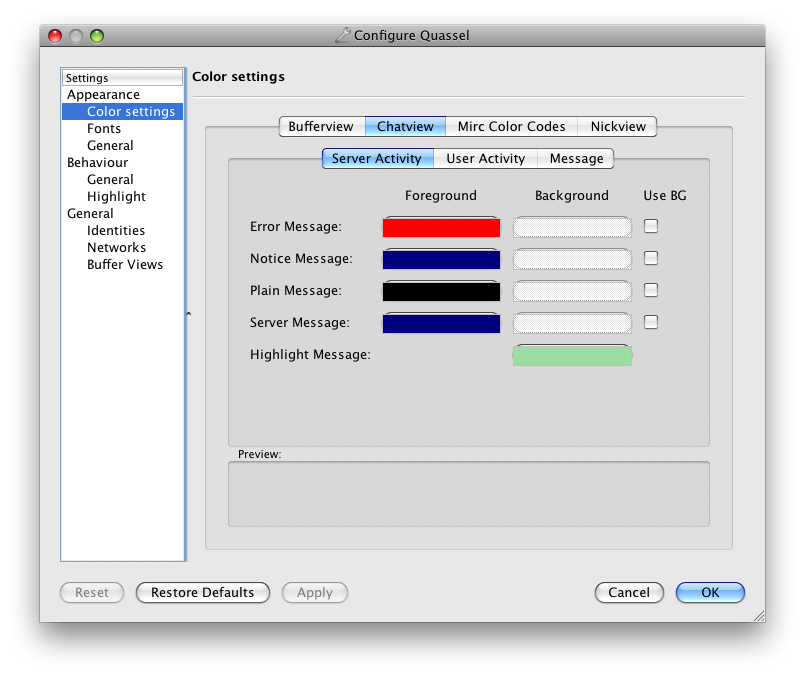The image size is (805, 677).
Task: Enable Use BG for Error Message
Action: (x=651, y=226)
